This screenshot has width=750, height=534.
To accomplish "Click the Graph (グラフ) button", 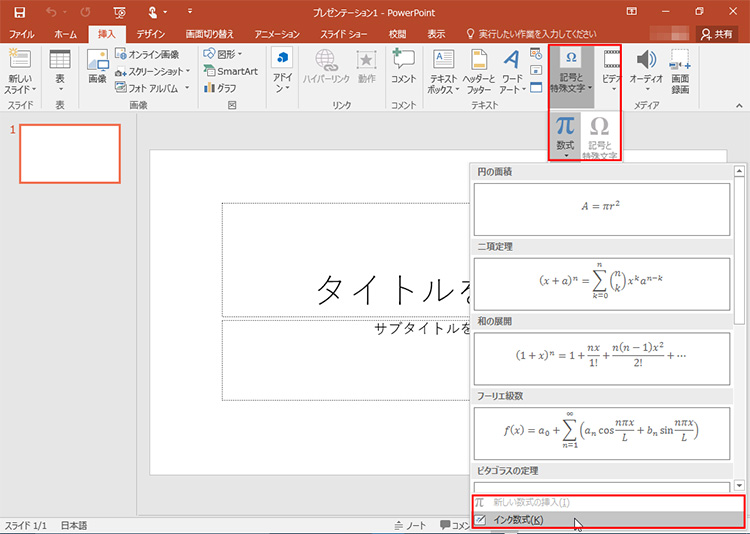I will tap(225, 88).
